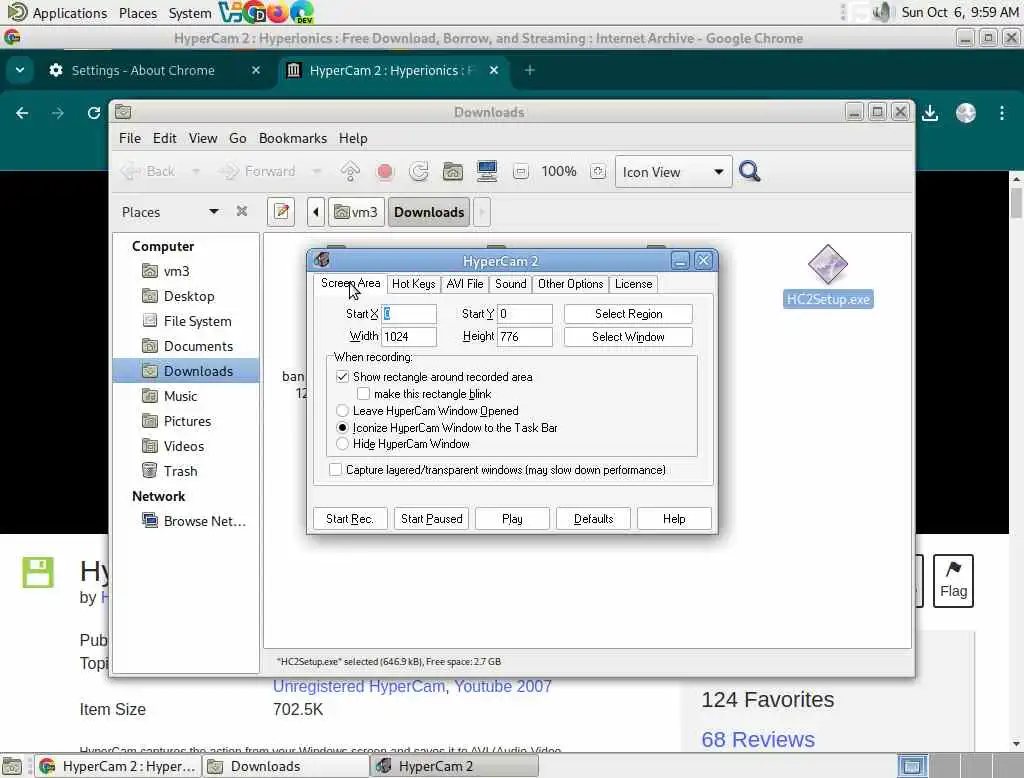This screenshot has width=1024, height=778.
Task: Click the volume icon in top panel
Action: click(x=881, y=12)
